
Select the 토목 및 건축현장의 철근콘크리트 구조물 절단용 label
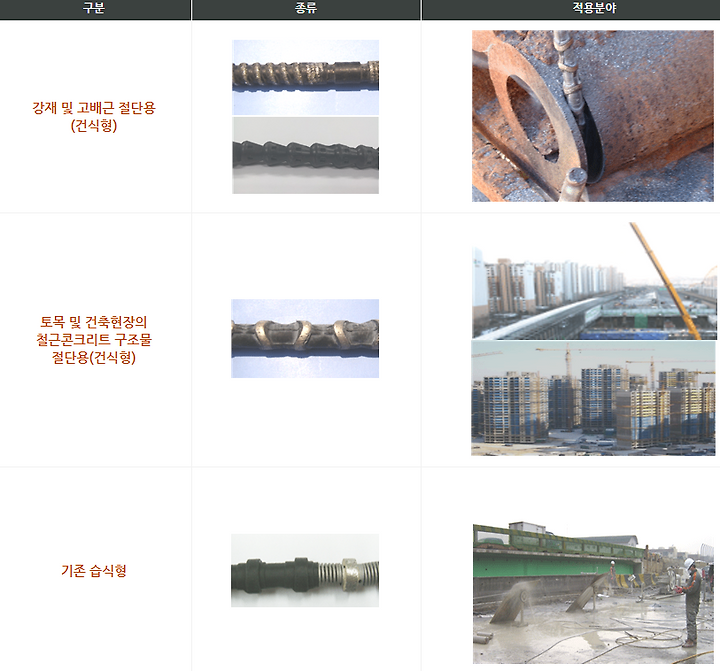(94, 339)
